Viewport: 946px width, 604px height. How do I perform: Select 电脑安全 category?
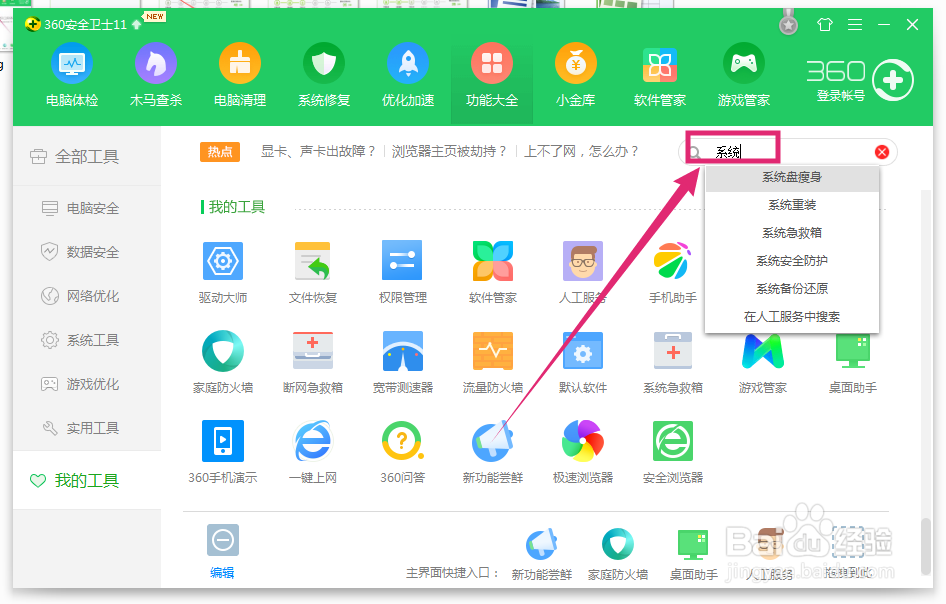(87, 208)
